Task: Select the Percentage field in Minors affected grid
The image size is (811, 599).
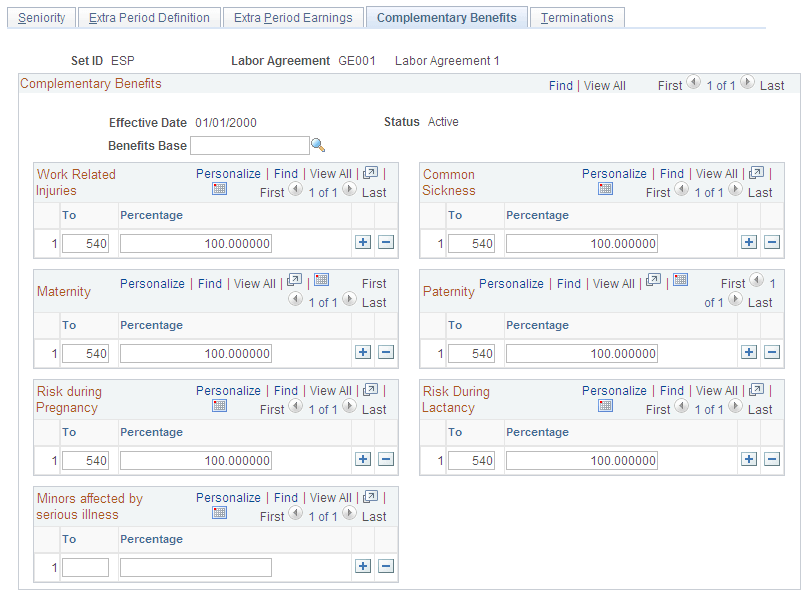Action: 195,566
